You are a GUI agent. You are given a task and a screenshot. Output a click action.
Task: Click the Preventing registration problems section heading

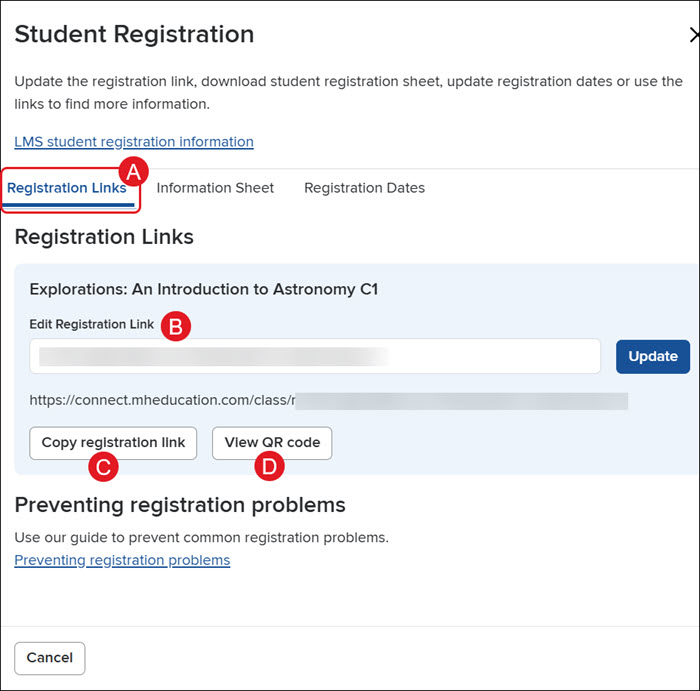click(180, 505)
